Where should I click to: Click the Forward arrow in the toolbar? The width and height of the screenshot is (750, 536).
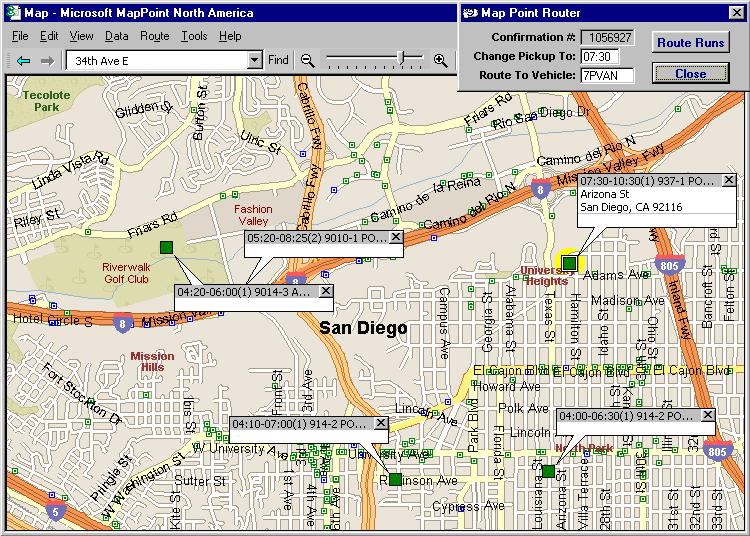[x=47, y=61]
